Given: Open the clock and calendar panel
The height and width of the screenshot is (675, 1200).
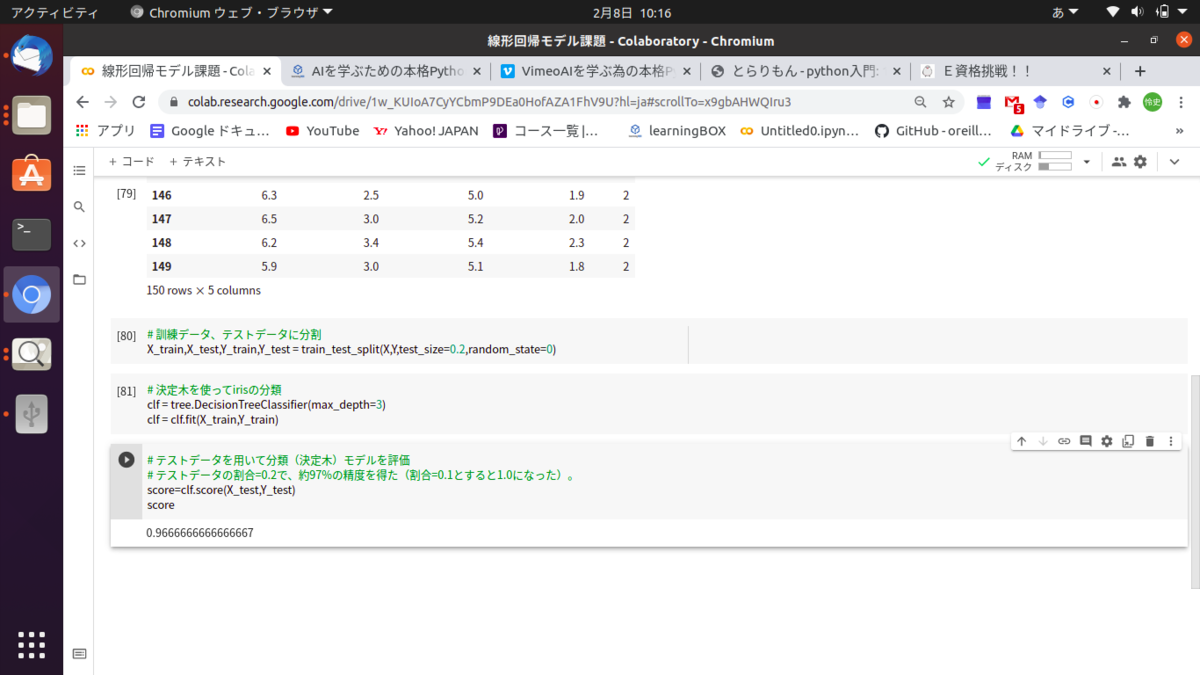Looking at the screenshot, I should coord(631,13).
